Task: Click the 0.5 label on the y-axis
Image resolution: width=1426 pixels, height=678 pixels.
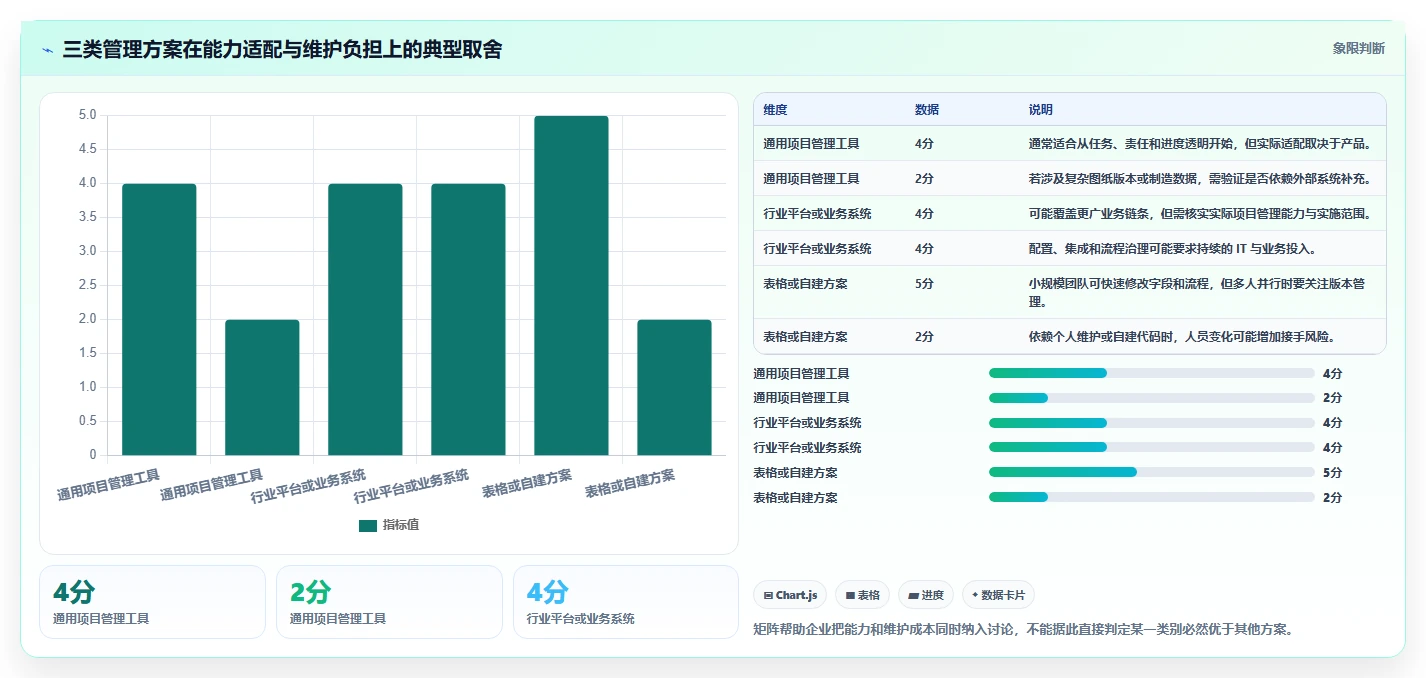Action: click(87, 422)
